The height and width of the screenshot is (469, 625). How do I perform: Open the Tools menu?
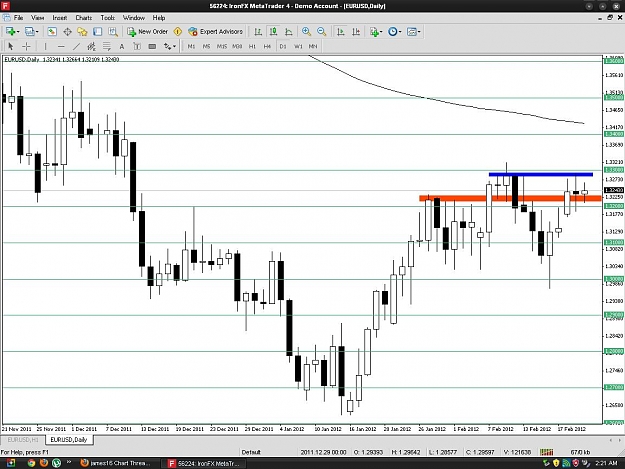point(108,18)
